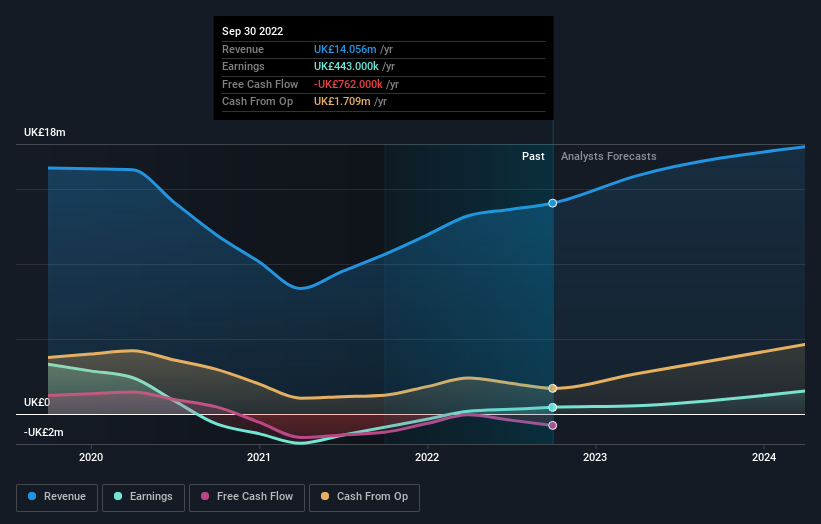Click the -UK£2m y-axis label
The image size is (821, 524).
(43, 432)
